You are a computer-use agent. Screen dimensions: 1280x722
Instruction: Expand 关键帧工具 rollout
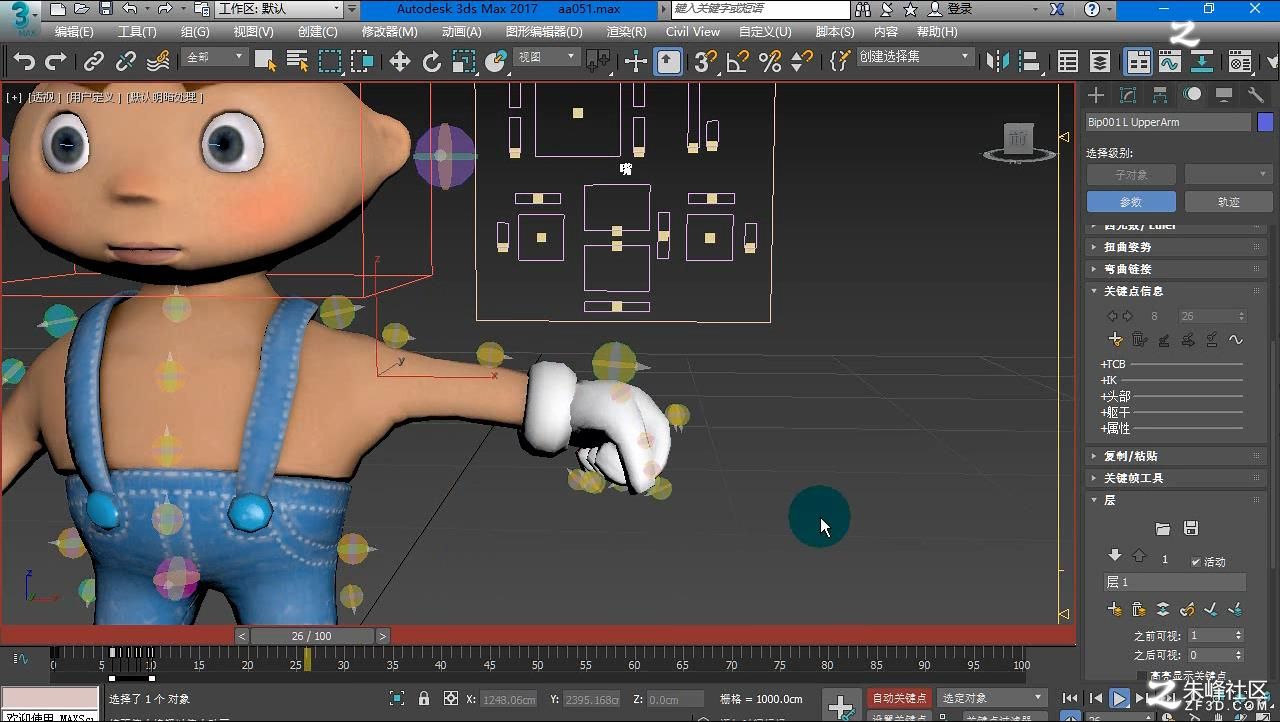coord(1176,478)
